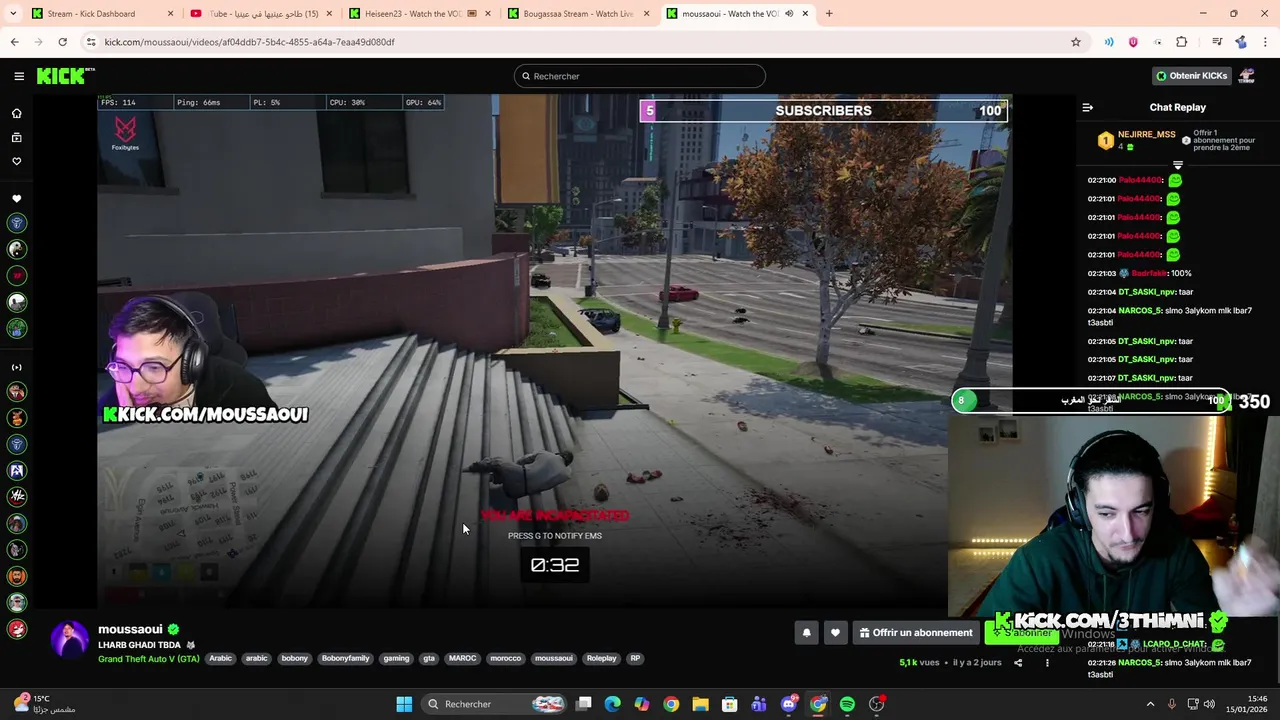This screenshot has height=720, width=1280.
Task: Click the recommended live channels icon in sidebar
Action: click(x=17, y=367)
